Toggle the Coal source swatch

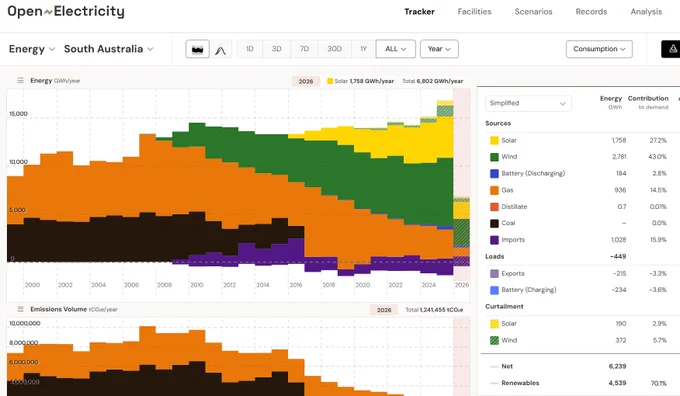click(494, 223)
